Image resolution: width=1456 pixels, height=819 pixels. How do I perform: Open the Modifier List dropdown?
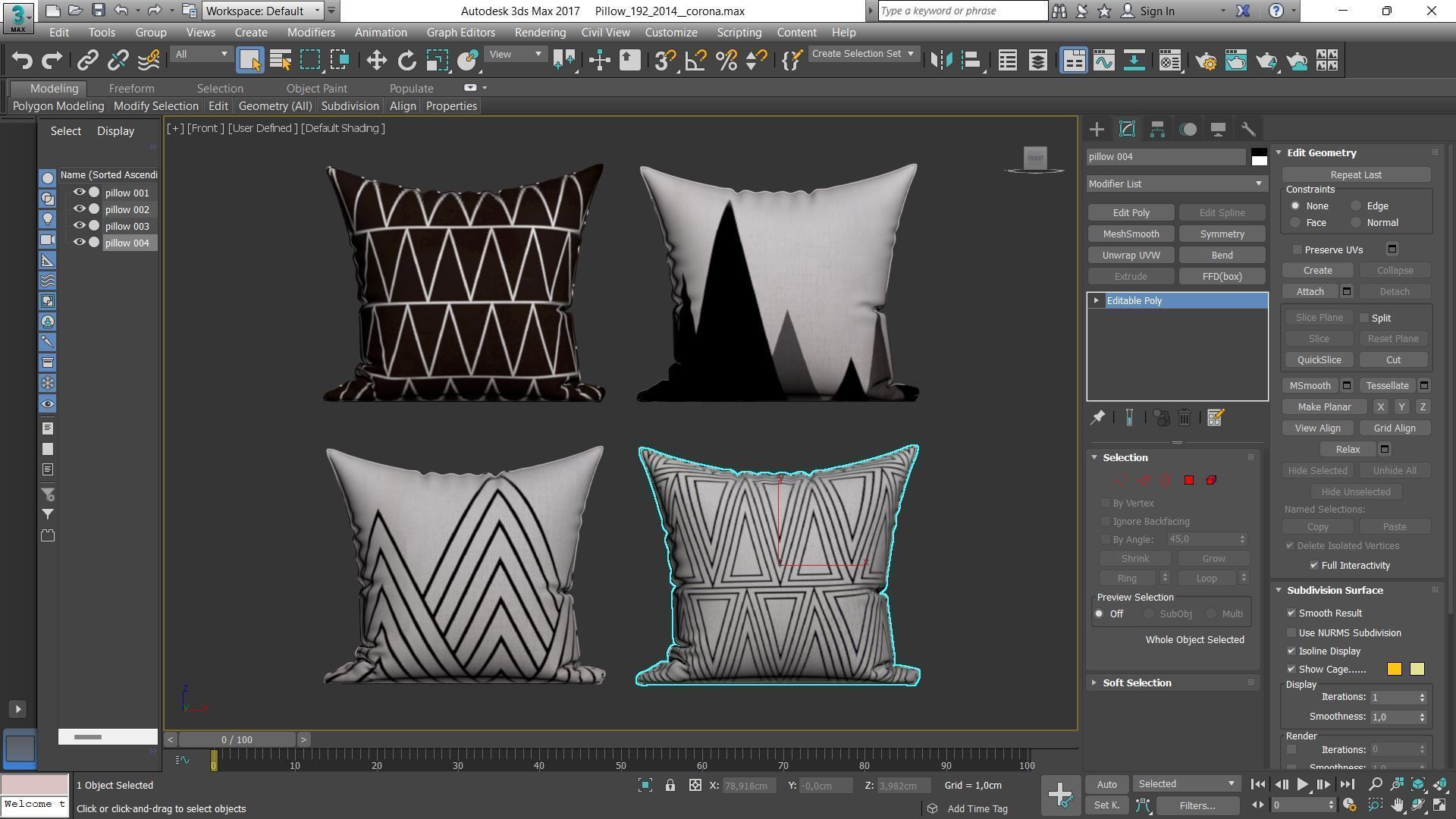(1176, 184)
